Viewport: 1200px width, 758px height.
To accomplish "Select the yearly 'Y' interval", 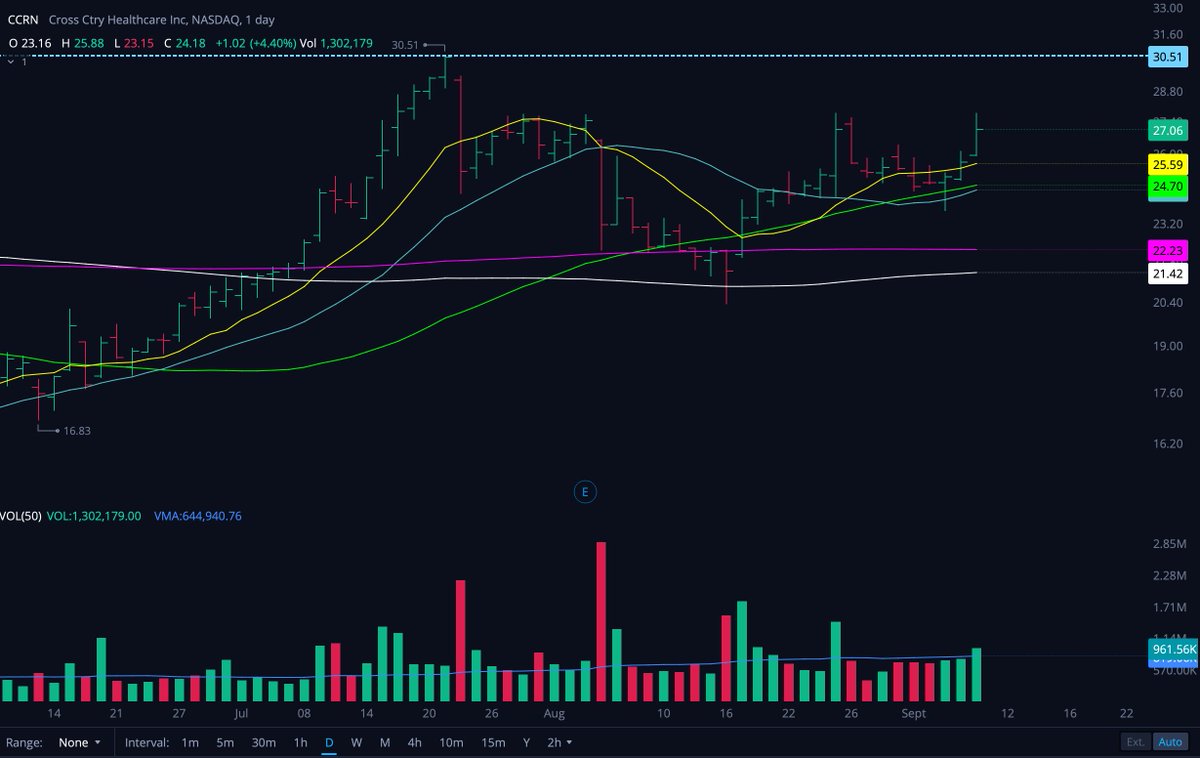I will coord(526,743).
